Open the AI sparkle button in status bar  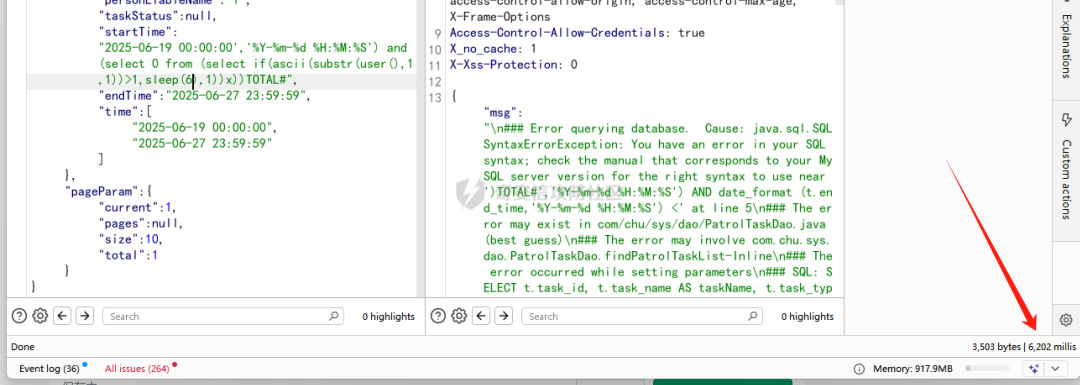tap(1032, 368)
